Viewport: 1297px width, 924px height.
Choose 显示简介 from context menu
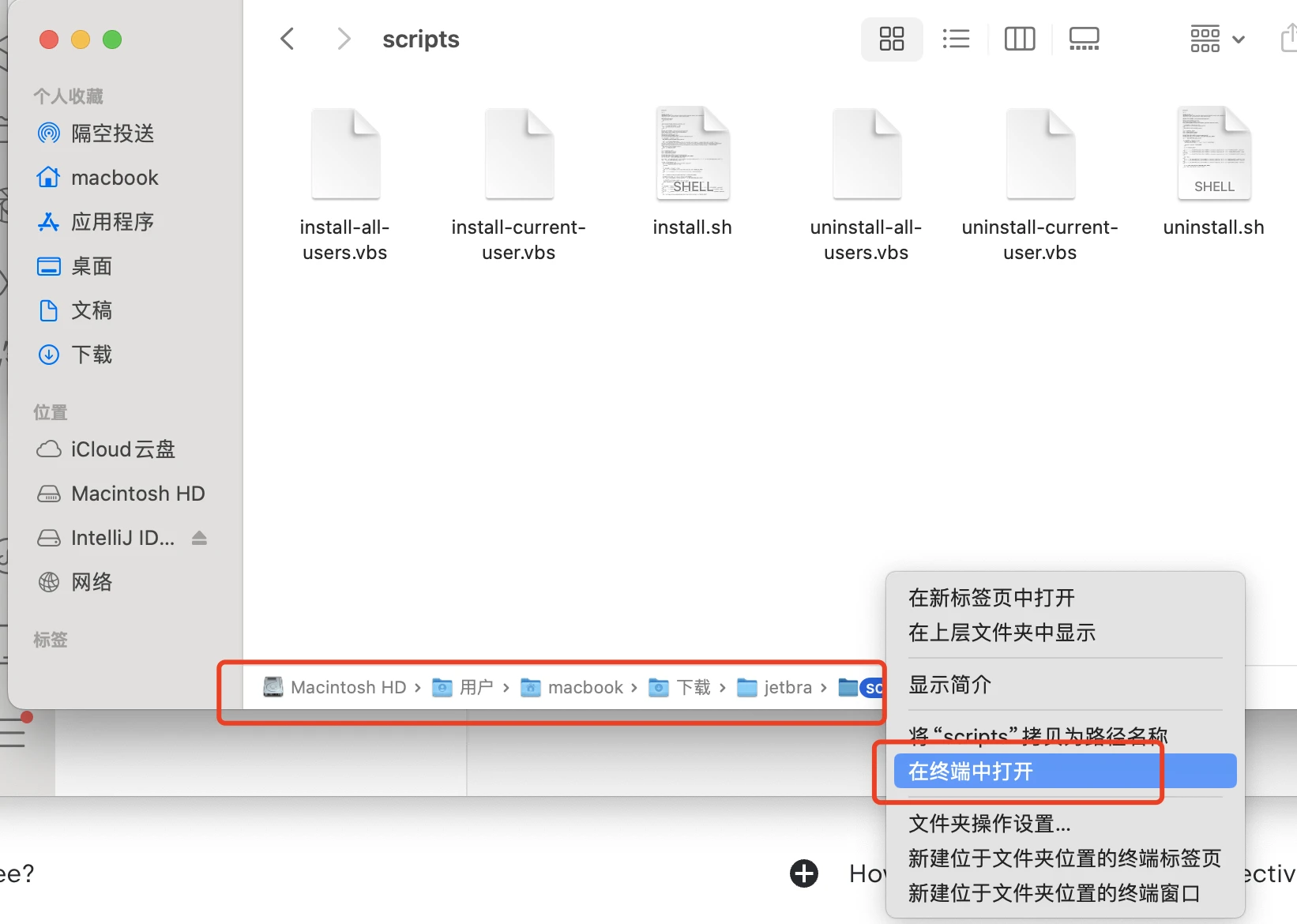coord(1066,685)
